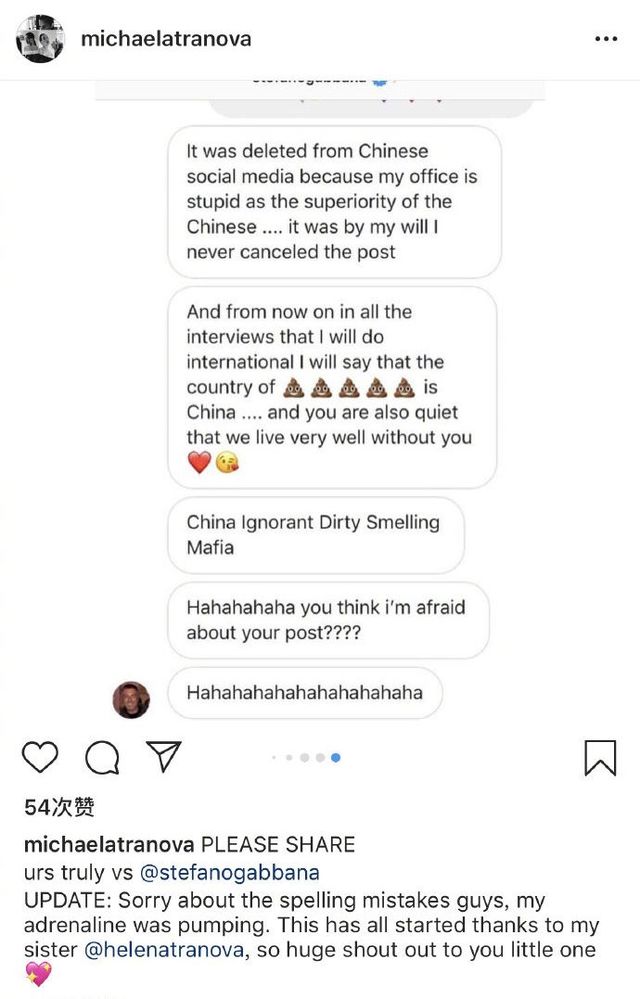This screenshot has height=999, width=640.
Task: Tap the "It was deleted from Chinese" message bubble
Action: [x=333, y=201]
